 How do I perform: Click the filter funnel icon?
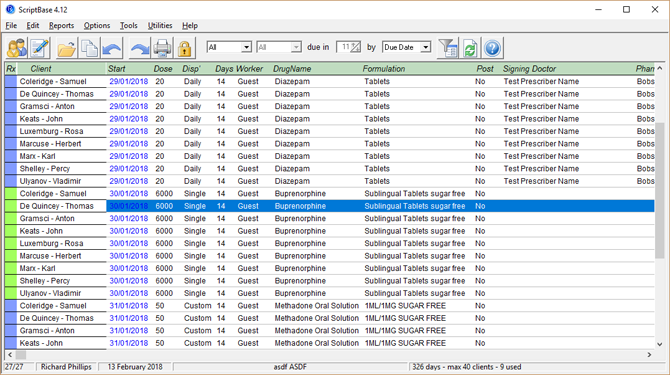pyautogui.click(x=448, y=47)
